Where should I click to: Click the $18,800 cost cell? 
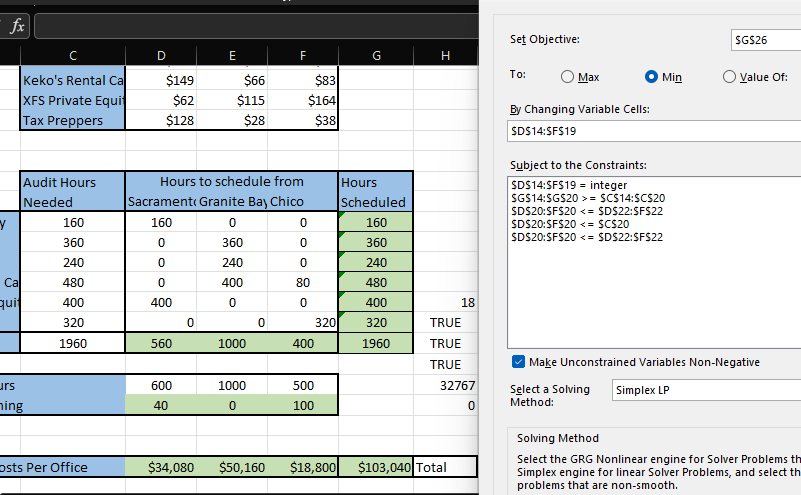(x=303, y=467)
